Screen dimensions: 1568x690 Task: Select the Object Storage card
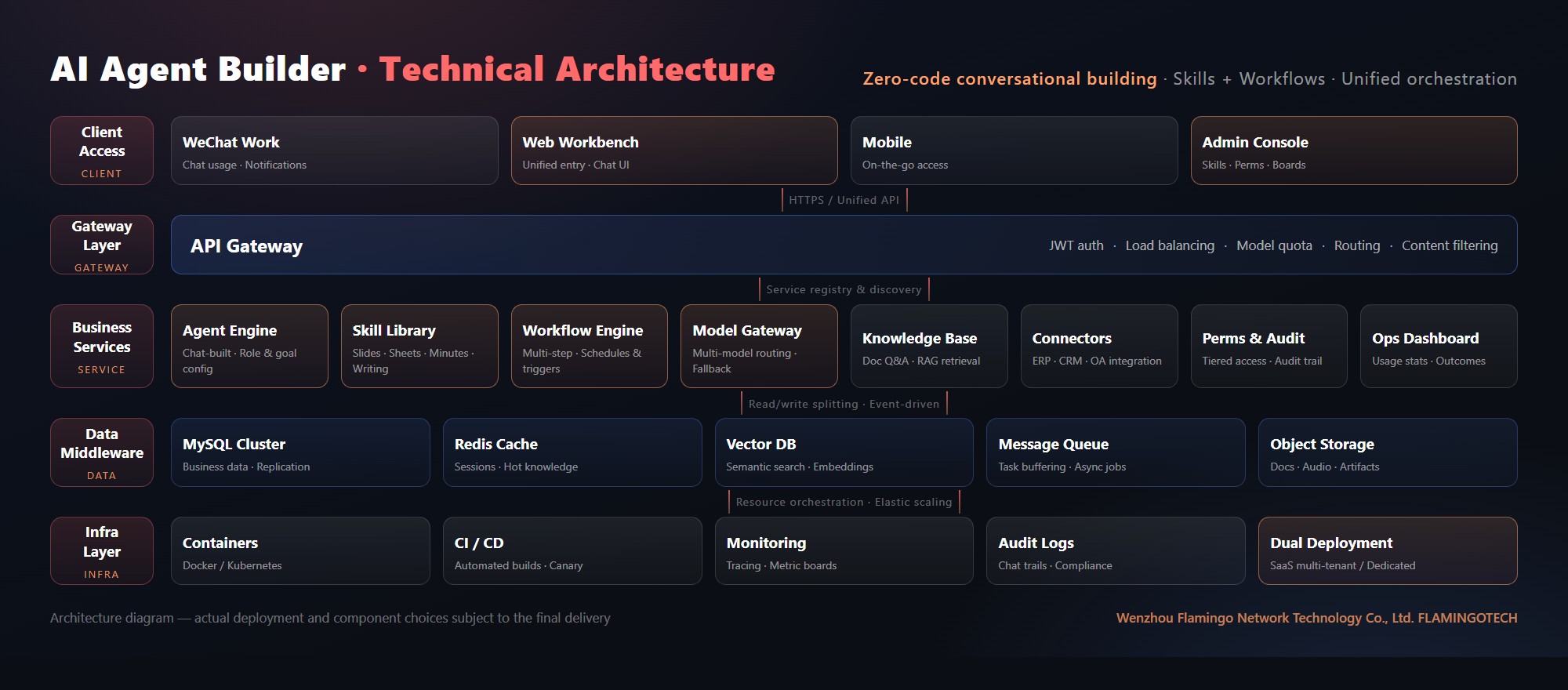coord(1388,452)
